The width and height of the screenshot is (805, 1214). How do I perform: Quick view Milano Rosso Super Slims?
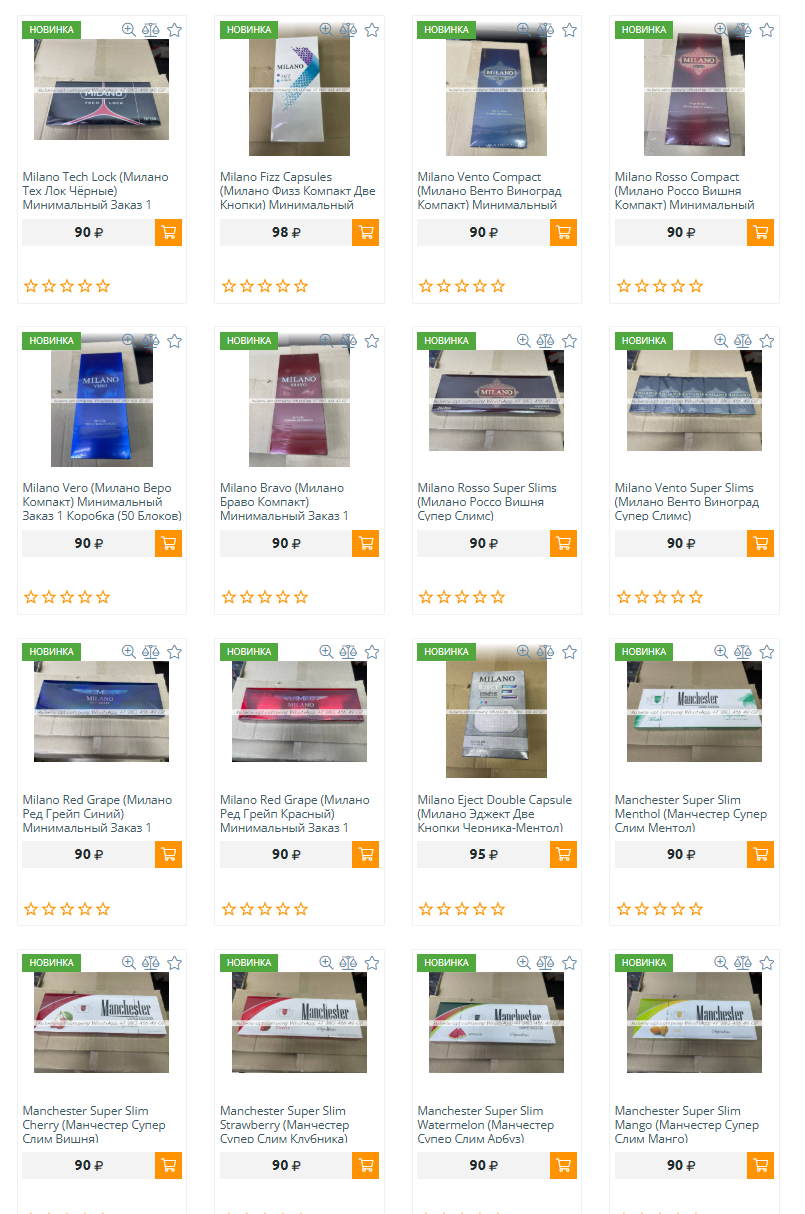coord(523,341)
